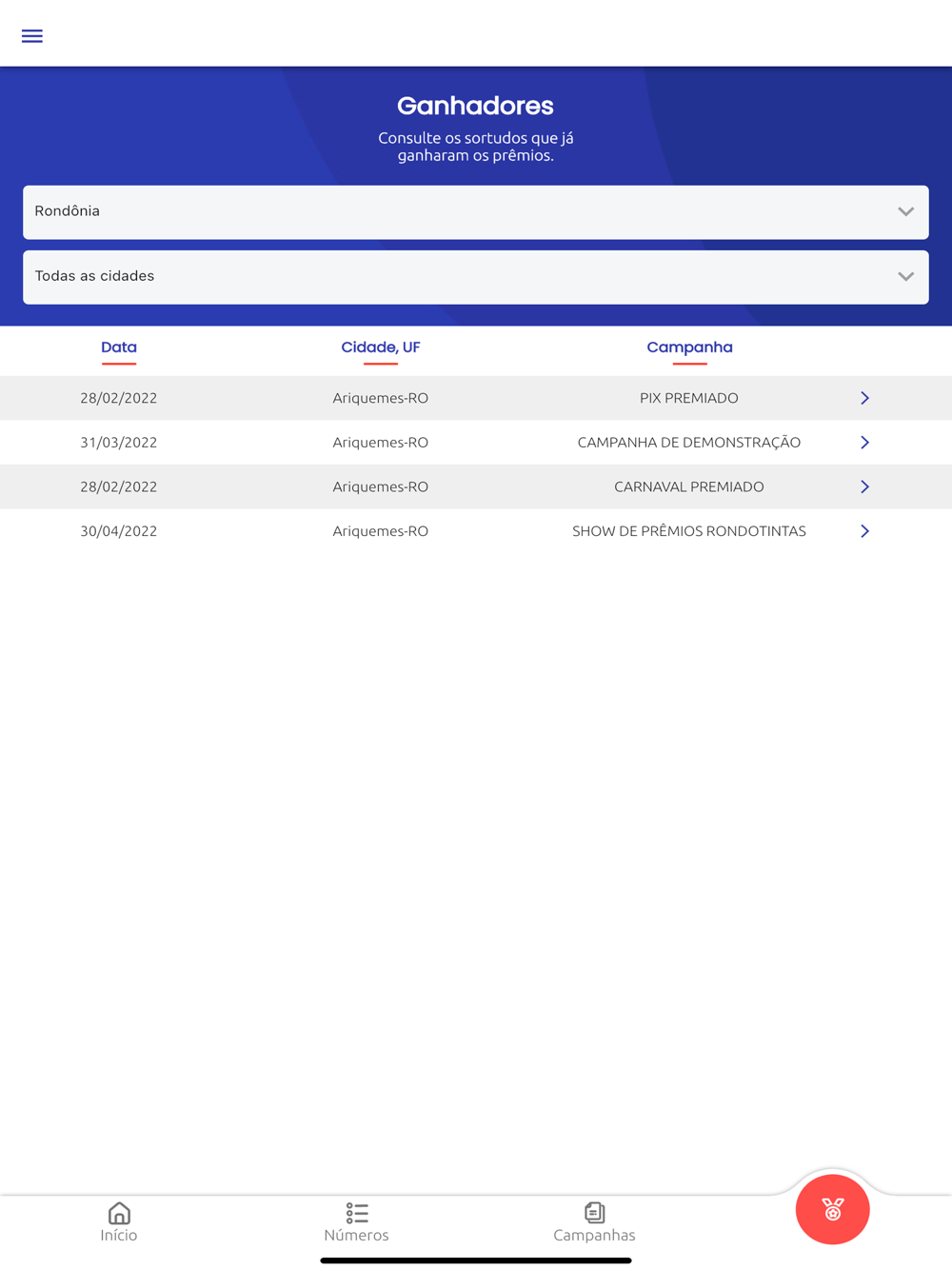Click date 28/02/2022 in PIX PREMIADO row
952x1270 pixels.
click(x=119, y=398)
